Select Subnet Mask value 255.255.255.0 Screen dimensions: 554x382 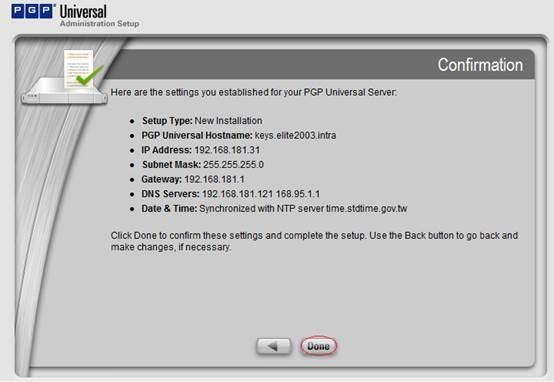click(x=233, y=165)
